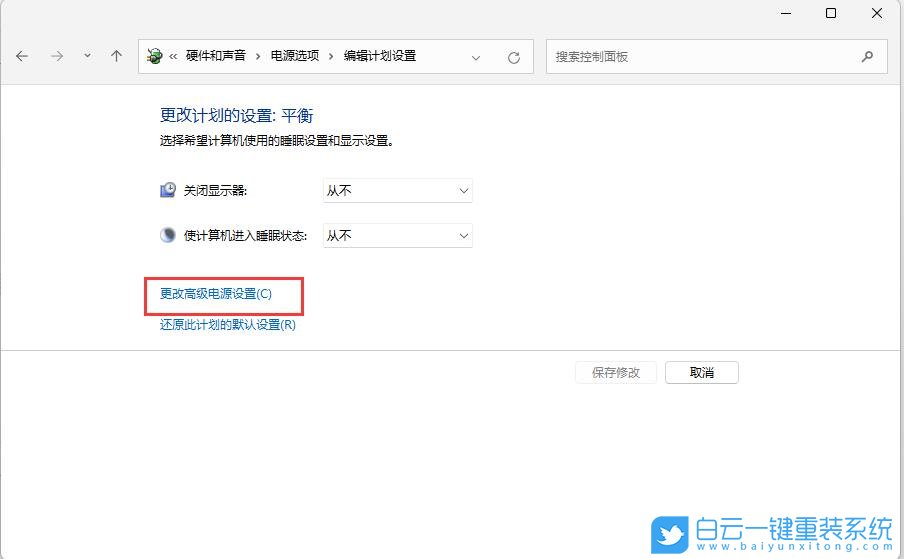Close the control panel window
The height and width of the screenshot is (559, 904).
pyautogui.click(x=877, y=13)
